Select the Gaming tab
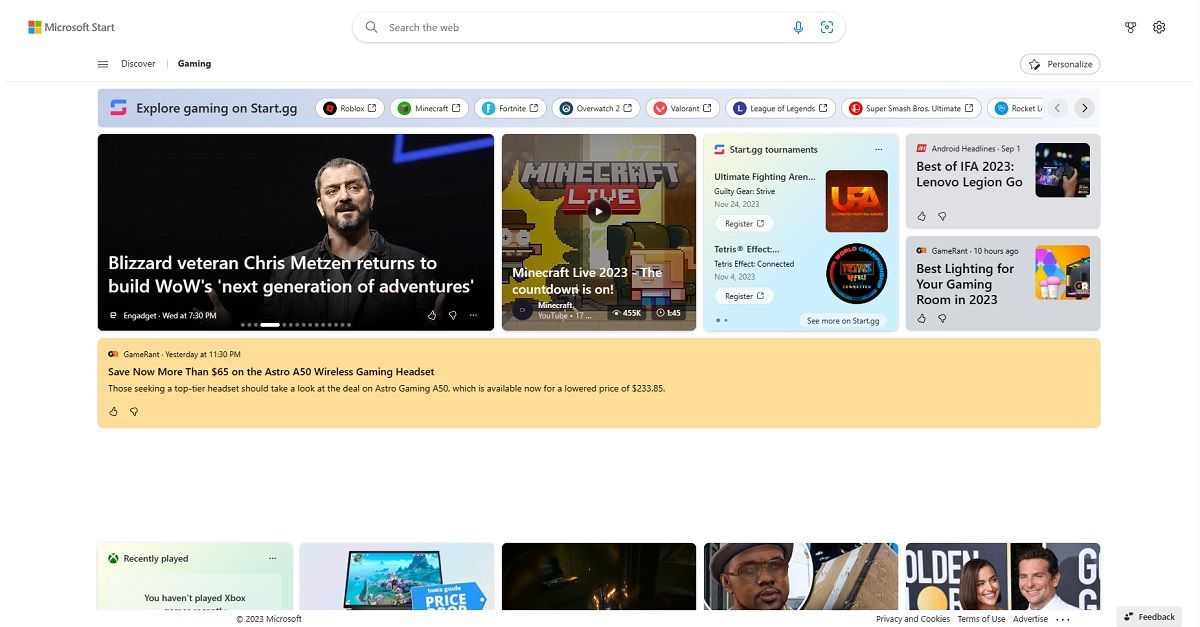Screen dimensions: 1200x627 (194, 63)
